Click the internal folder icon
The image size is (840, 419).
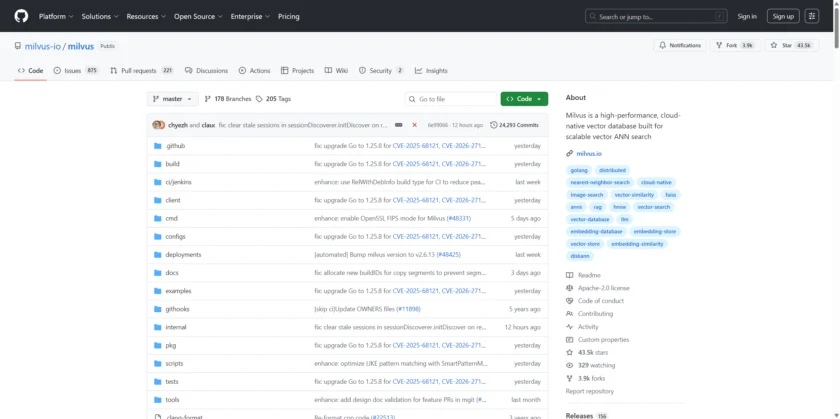click(158, 327)
